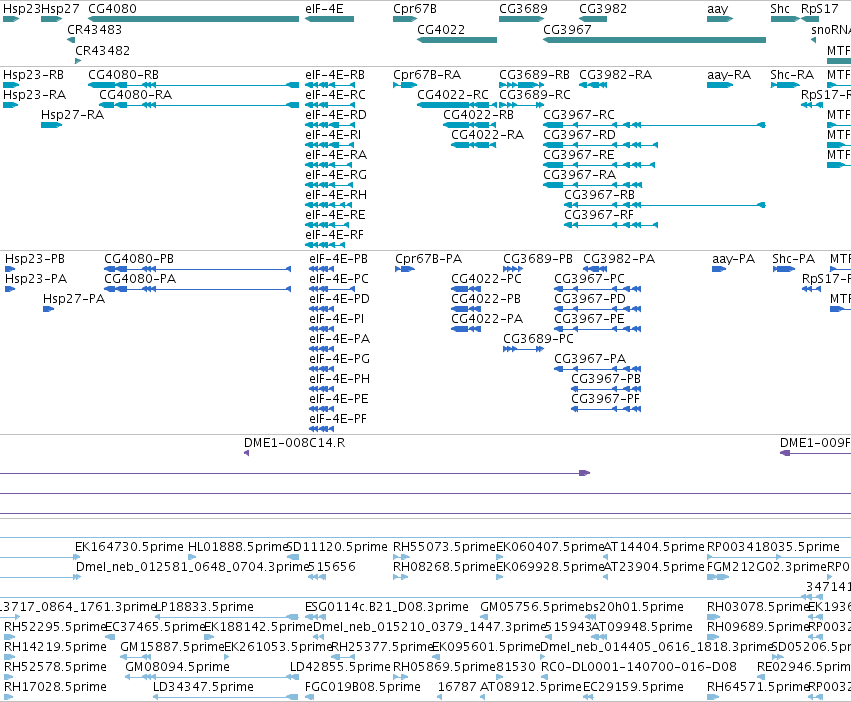Click the GM05756.5prime EST label
The width and height of the screenshot is (851, 702).
[x=532, y=606]
